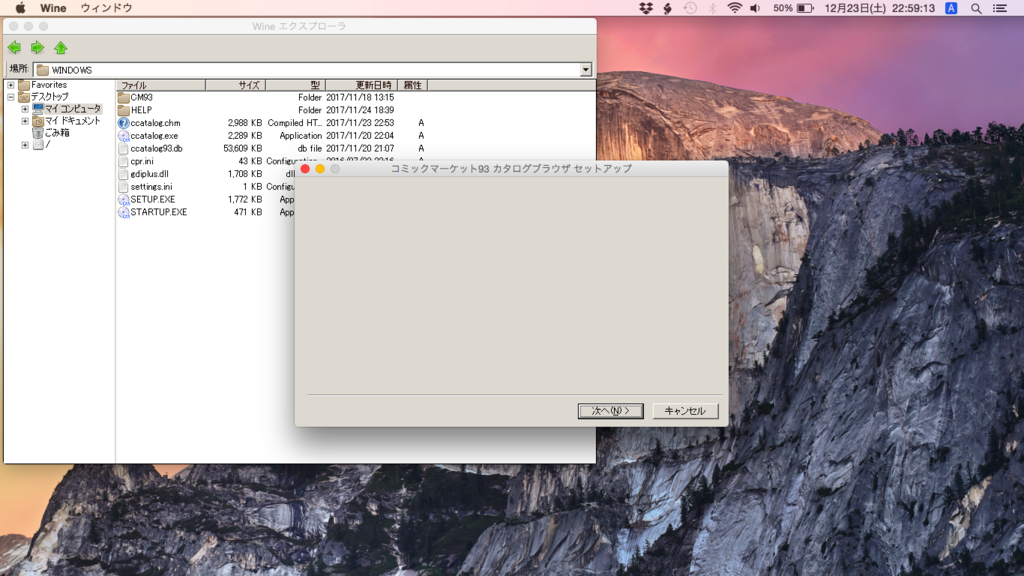Open the Wine menu
Viewport: 1024px width, 576px height.
click(x=53, y=8)
